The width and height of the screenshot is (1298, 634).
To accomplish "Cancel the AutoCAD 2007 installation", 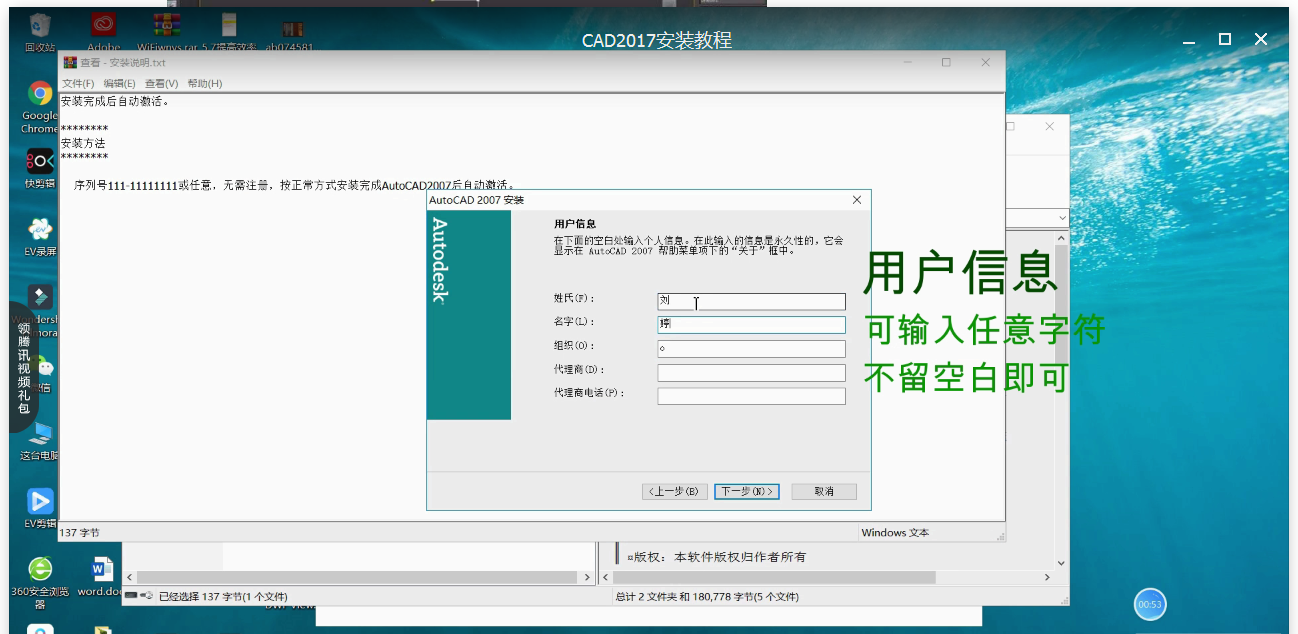I will tap(823, 491).
